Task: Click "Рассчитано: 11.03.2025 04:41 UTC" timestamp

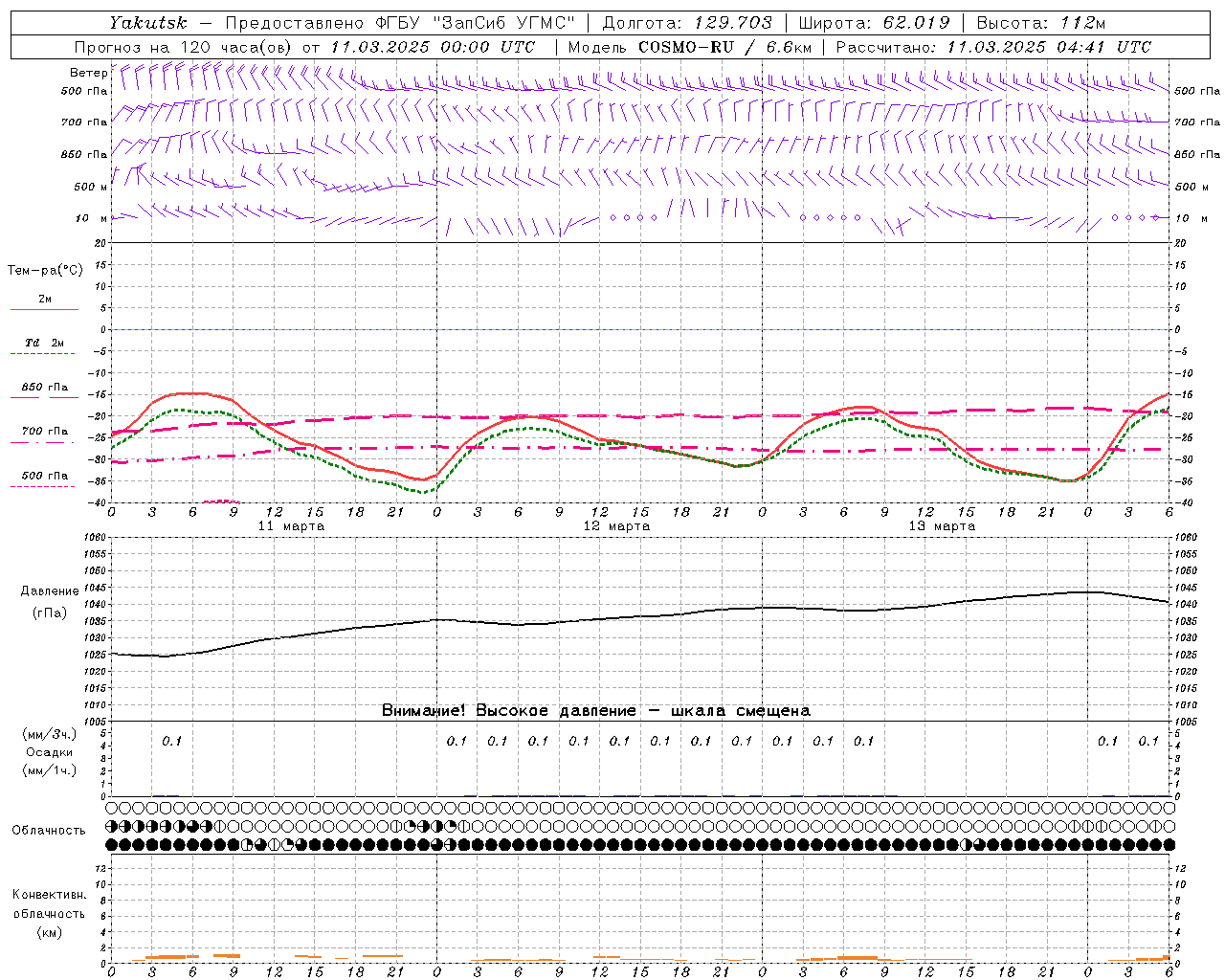Action: tap(993, 47)
